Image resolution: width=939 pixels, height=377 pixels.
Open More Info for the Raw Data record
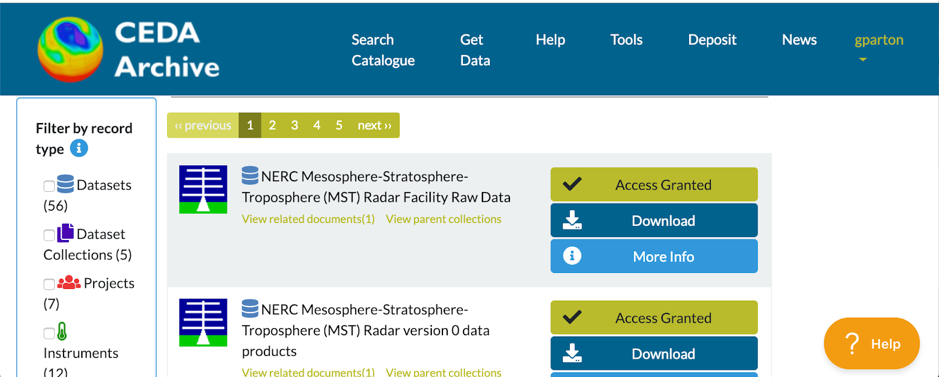click(654, 256)
